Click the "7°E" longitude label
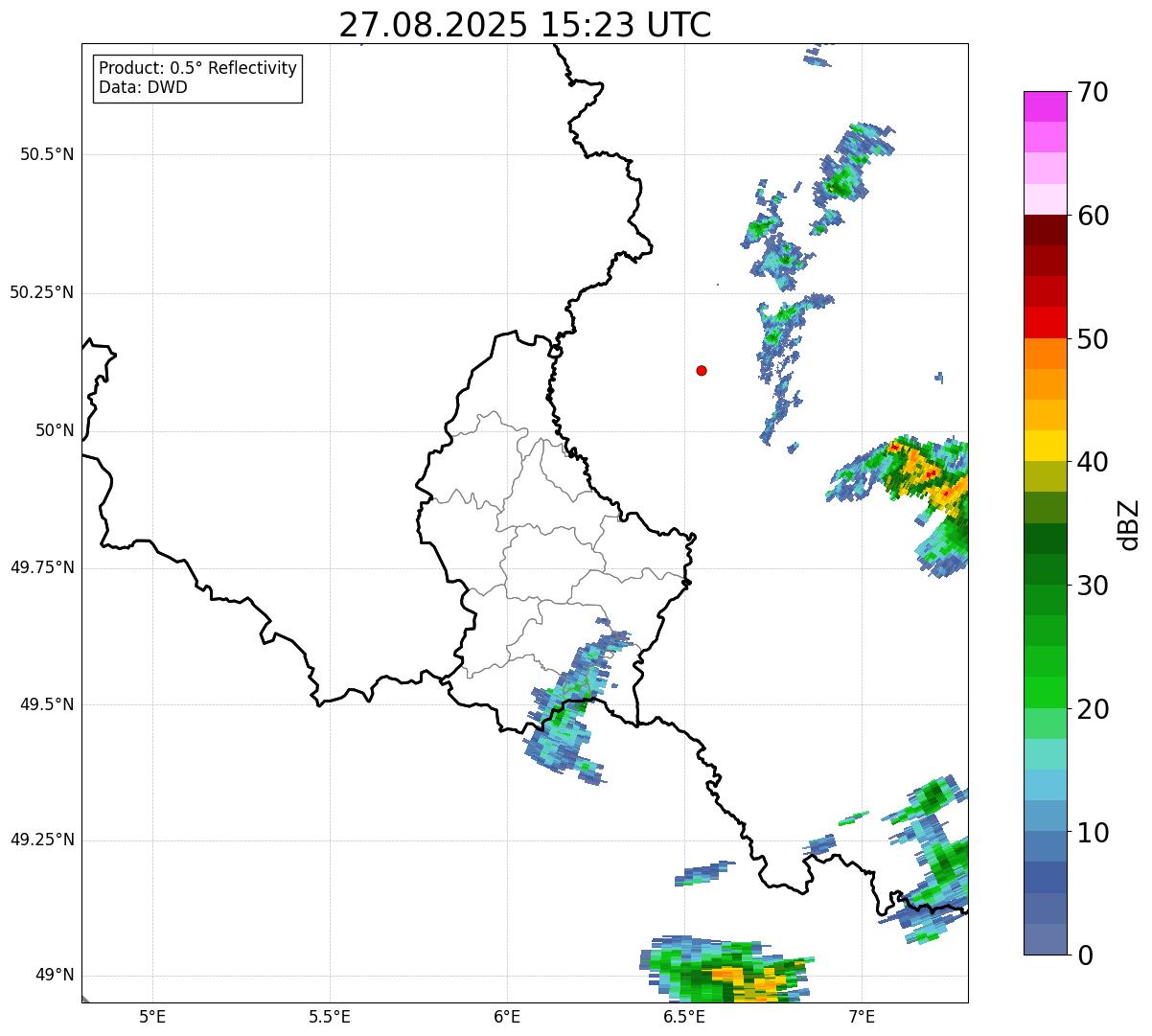 click(x=863, y=1017)
